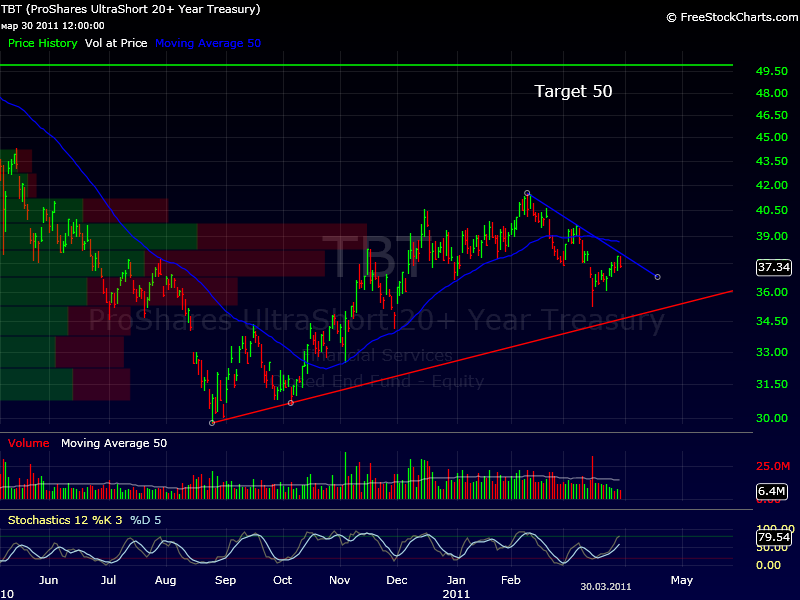
Task: Click the May label on the time axis
Action: point(682,581)
